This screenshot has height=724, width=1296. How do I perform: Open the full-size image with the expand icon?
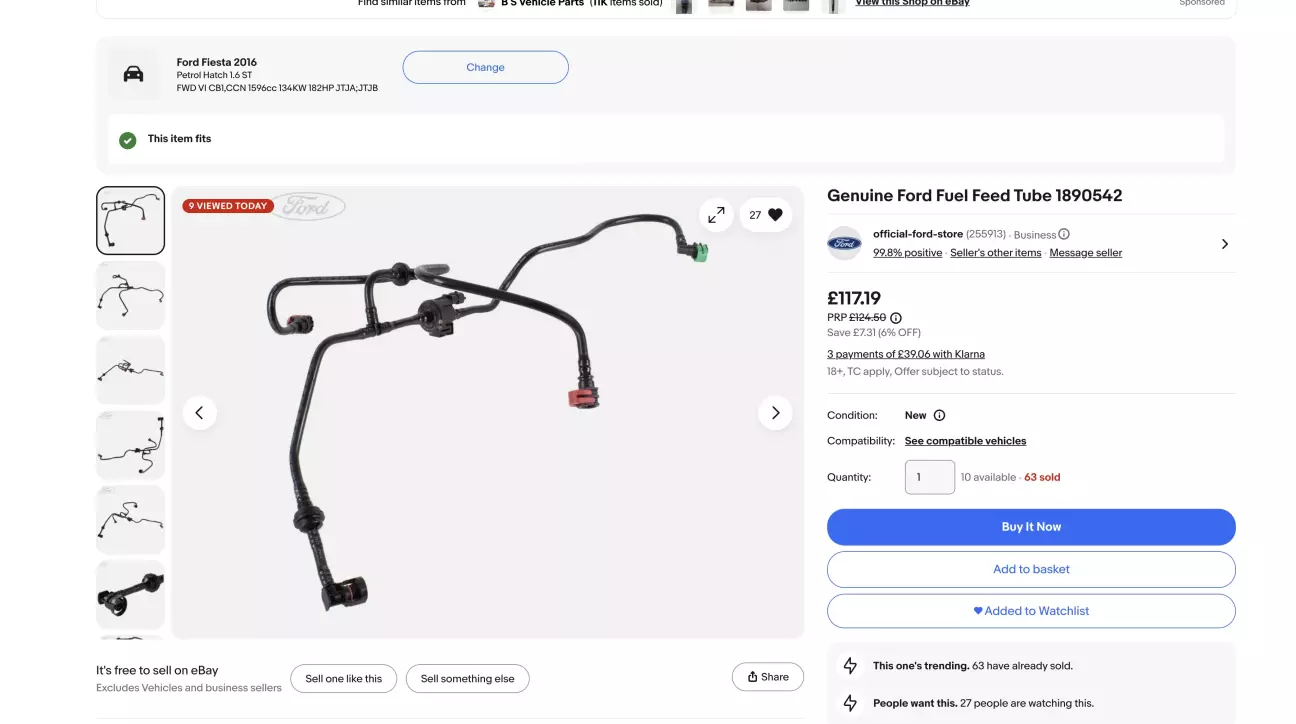click(716, 214)
